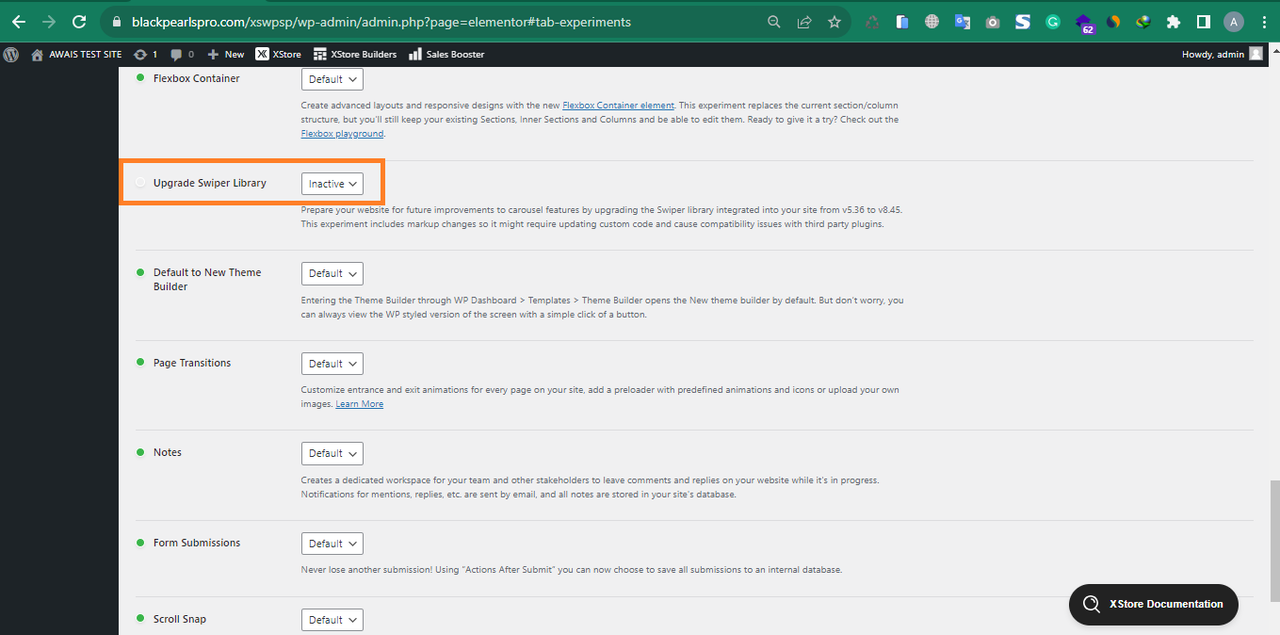Screen dimensions: 1280x635
Task: Bookmark this page with the star icon
Action: pos(834,21)
